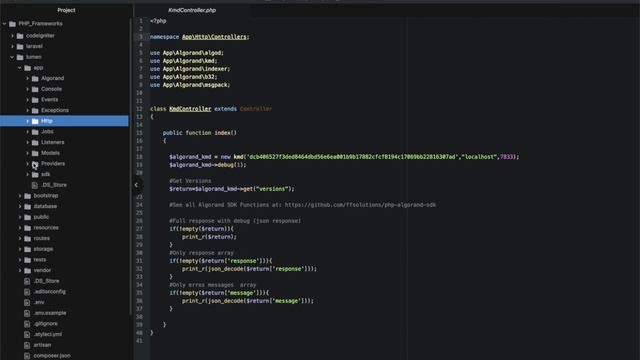Collapse the PHP_Frameworks root folder
This screenshot has height=360, width=640.
pyautogui.click(x=4, y=24)
